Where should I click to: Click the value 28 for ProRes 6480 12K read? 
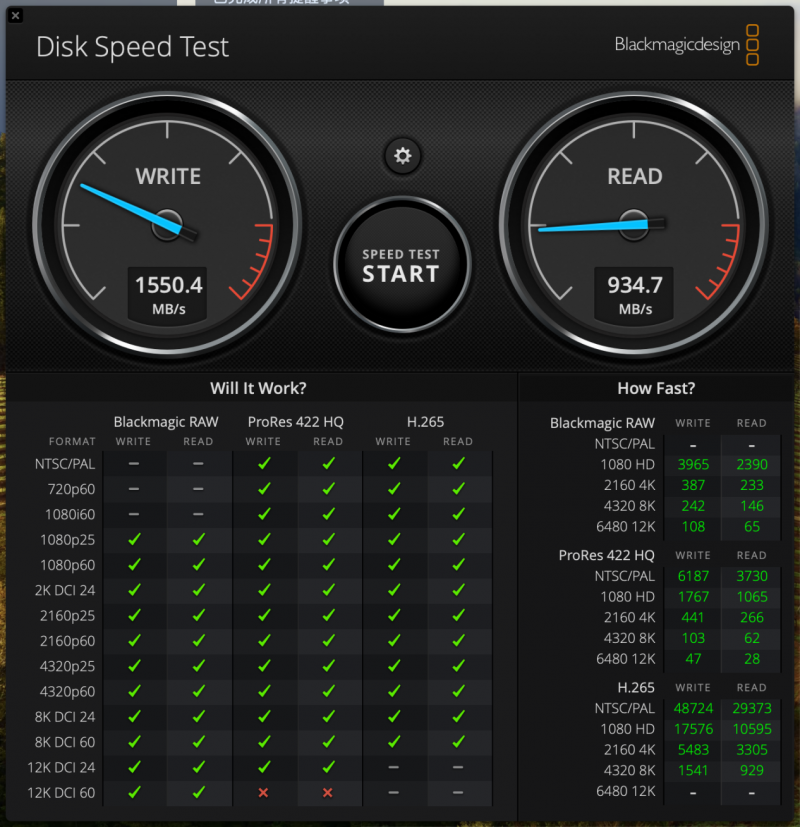[x=751, y=659]
